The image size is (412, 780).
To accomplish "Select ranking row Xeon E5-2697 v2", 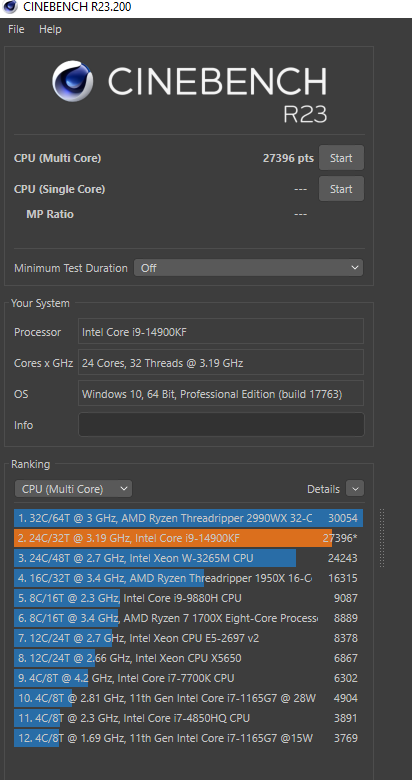I will [x=189, y=638].
